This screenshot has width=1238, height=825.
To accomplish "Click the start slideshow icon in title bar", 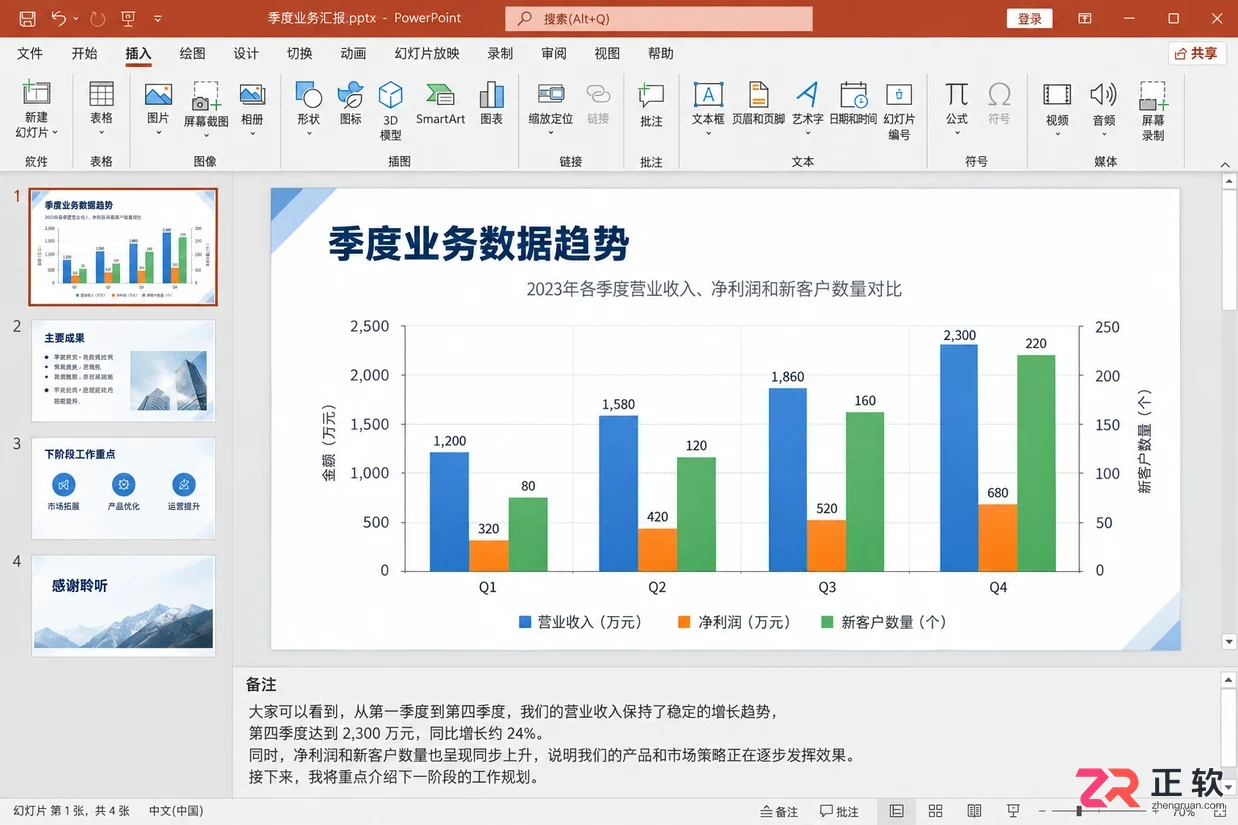I will pyautogui.click(x=128, y=19).
